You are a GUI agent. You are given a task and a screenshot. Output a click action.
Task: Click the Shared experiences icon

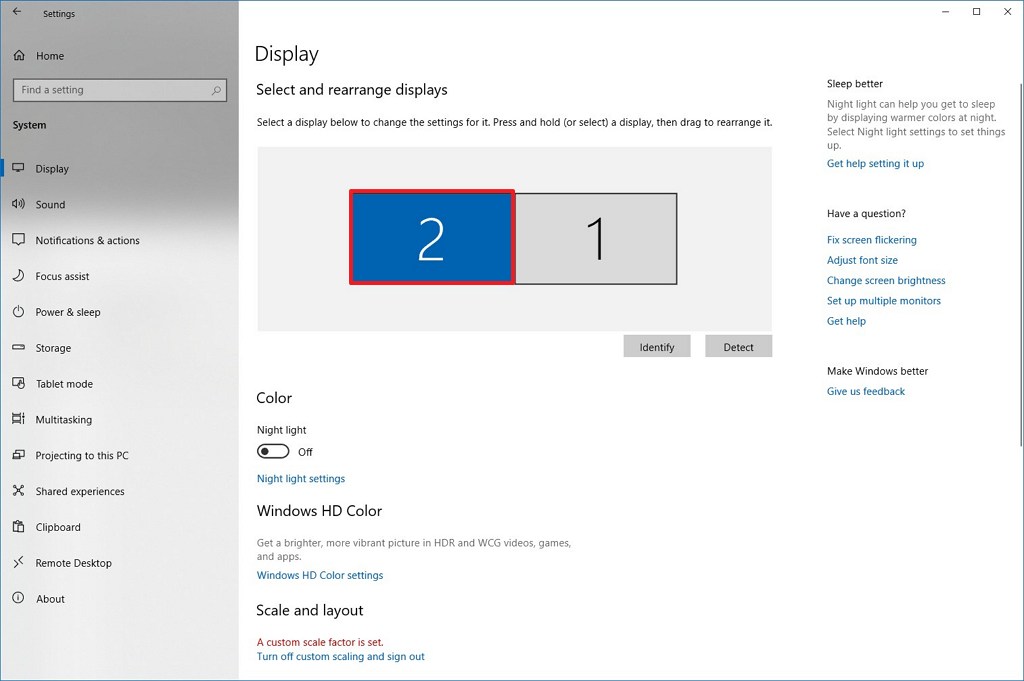point(18,490)
